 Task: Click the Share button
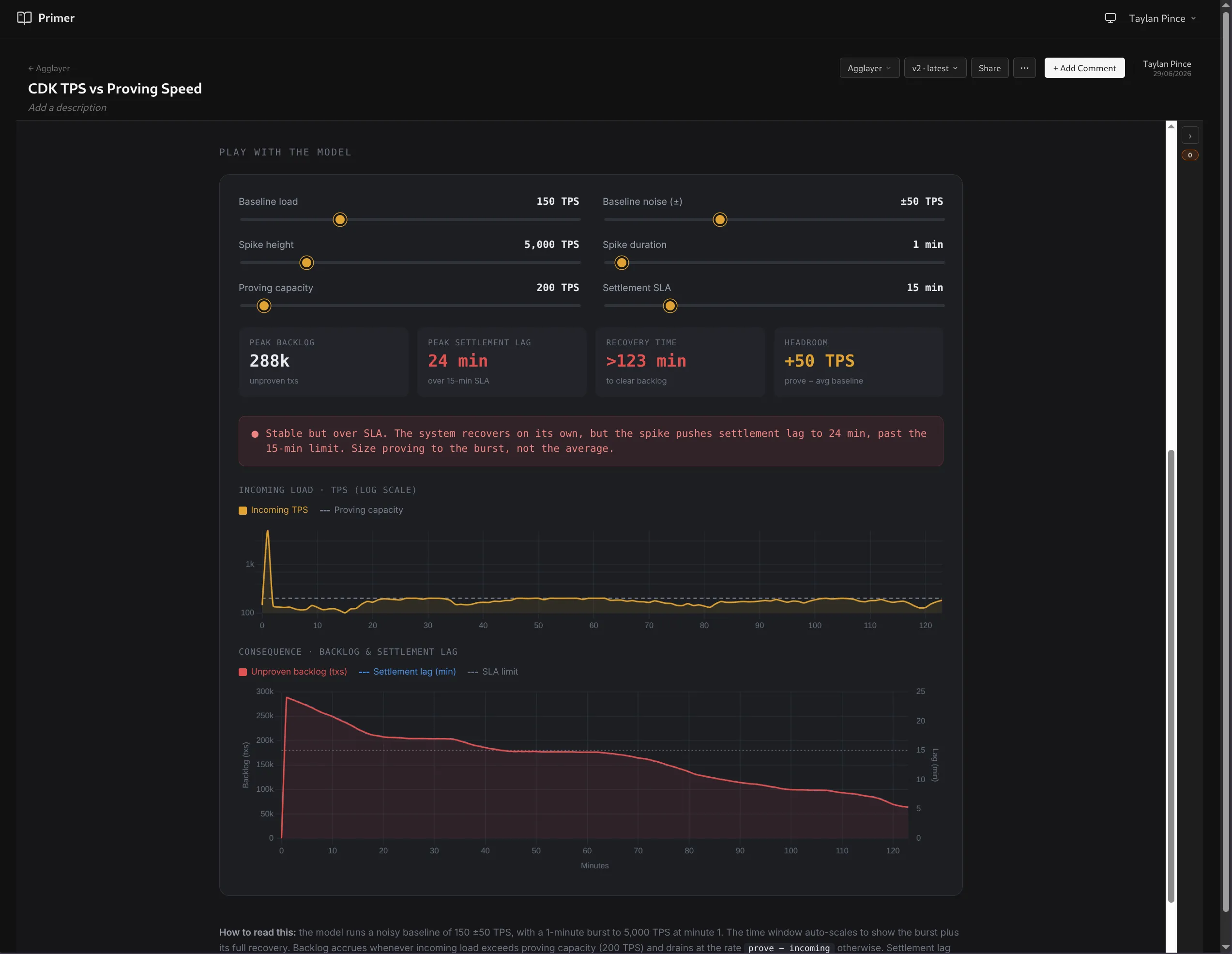pos(989,68)
